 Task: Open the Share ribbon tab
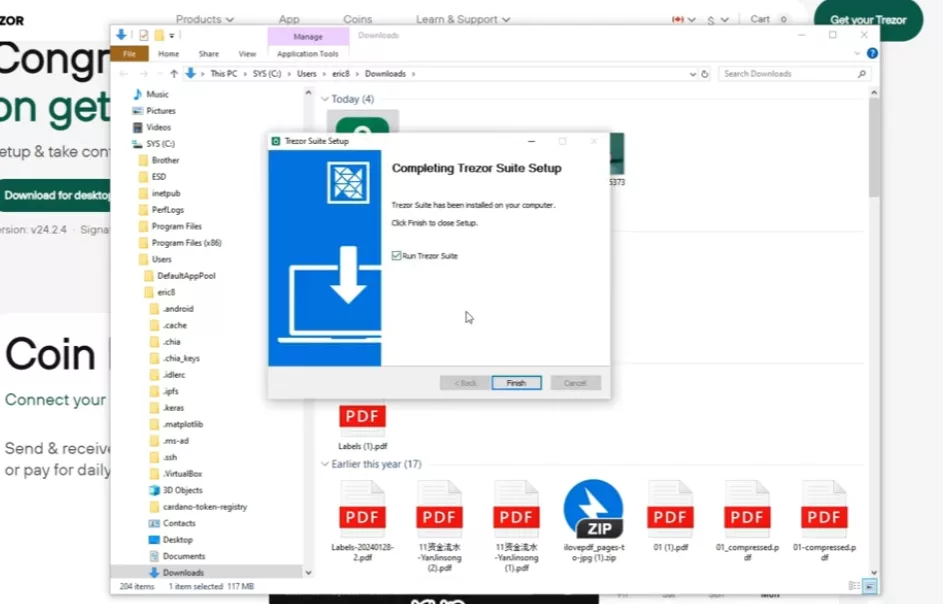tap(209, 54)
